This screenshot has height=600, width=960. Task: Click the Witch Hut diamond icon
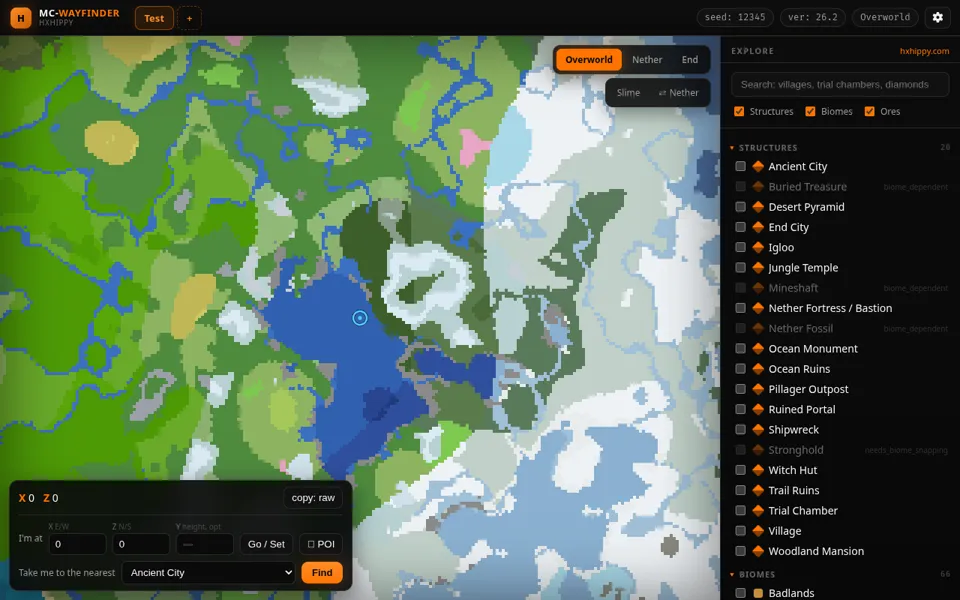pyautogui.click(x=758, y=470)
